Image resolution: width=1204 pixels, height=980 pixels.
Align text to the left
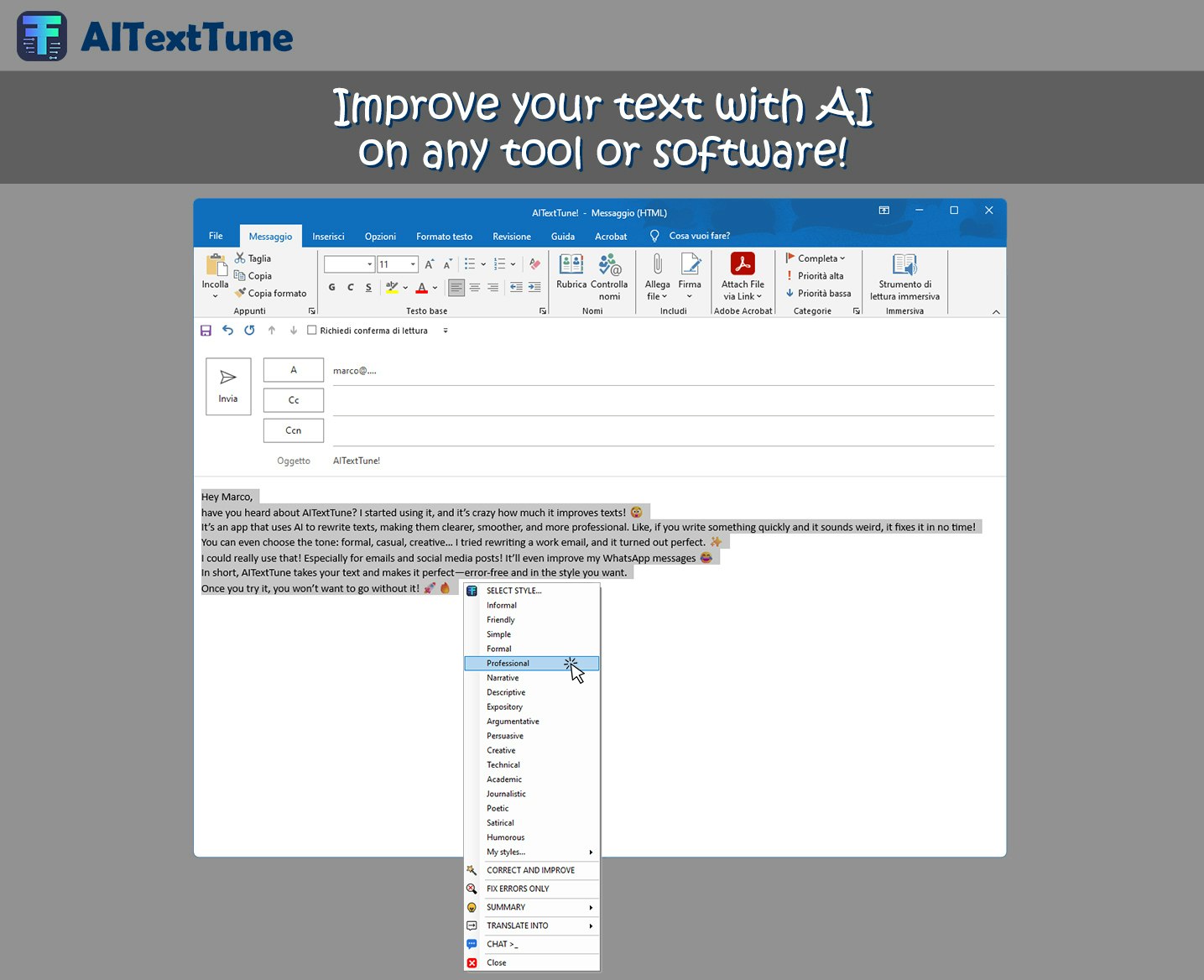pyautogui.click(x=456, y=288)
